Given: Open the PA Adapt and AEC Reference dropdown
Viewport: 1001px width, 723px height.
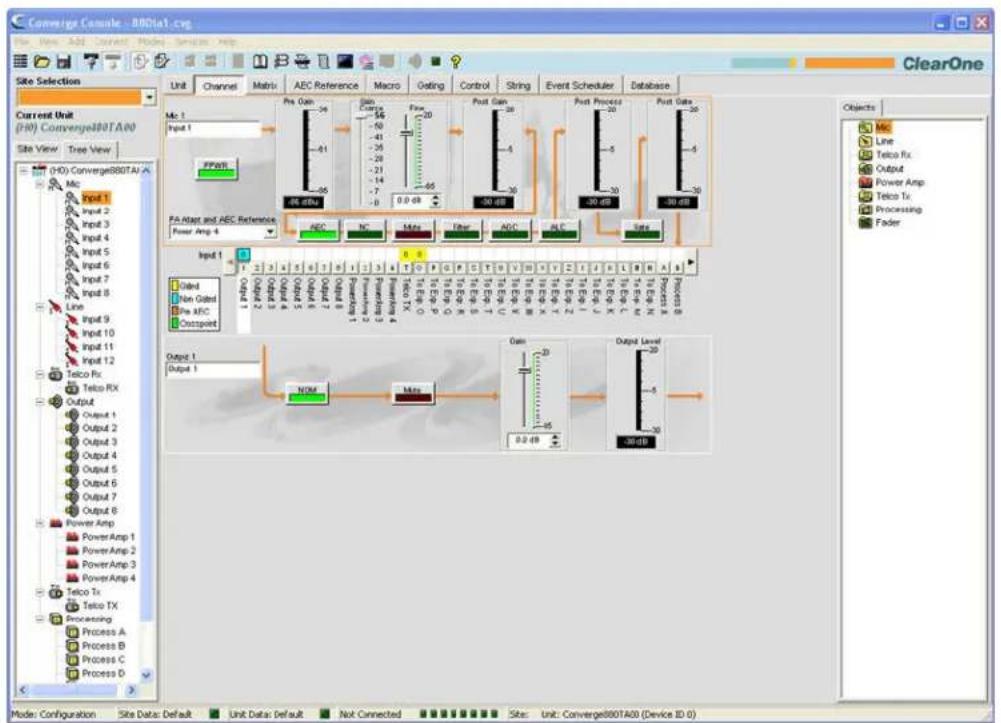Looking at the screenshot, I should [x=270, y=232].
